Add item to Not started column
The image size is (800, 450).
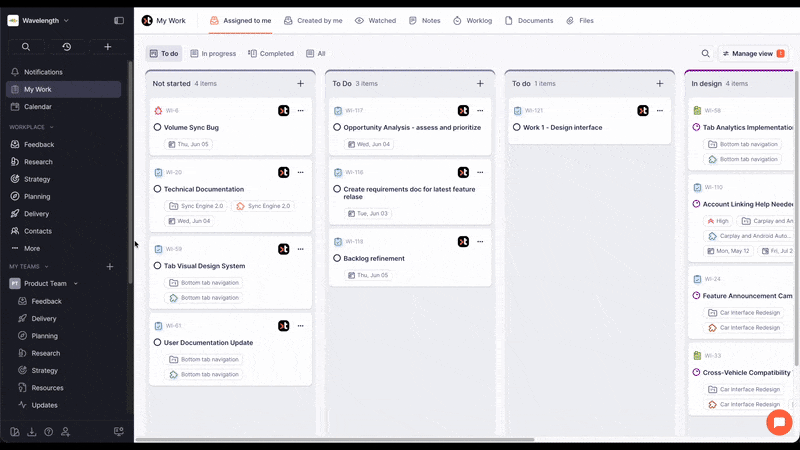301,83
